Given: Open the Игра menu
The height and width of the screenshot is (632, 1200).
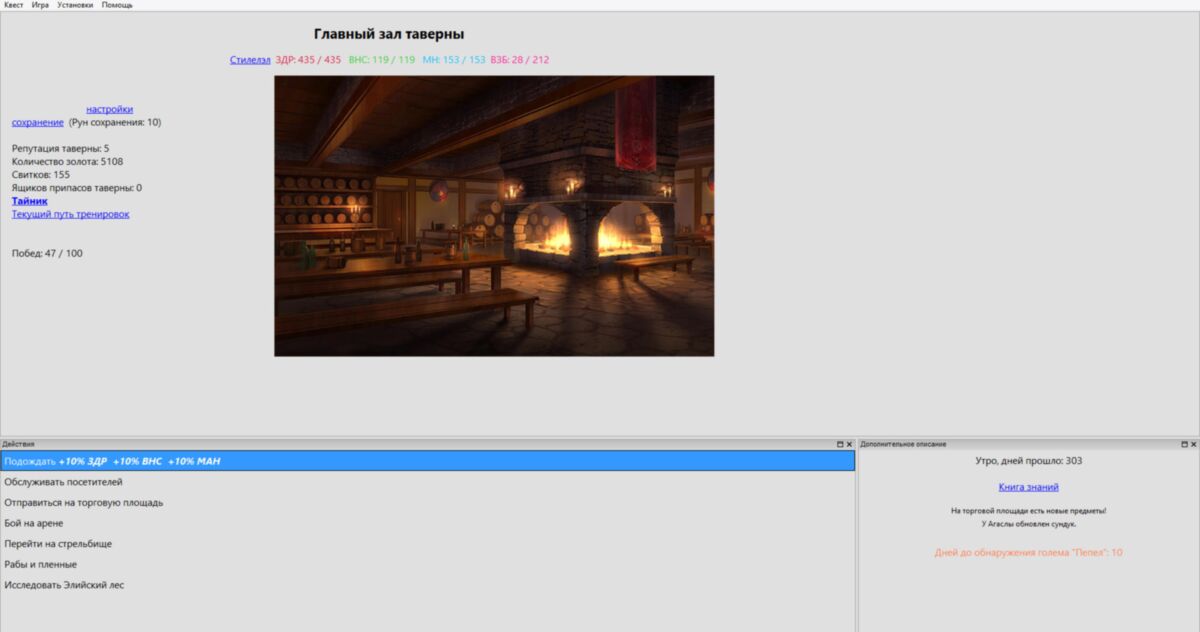Looking at the screenshot, I should pyautogui.click(x=40, y=5).
